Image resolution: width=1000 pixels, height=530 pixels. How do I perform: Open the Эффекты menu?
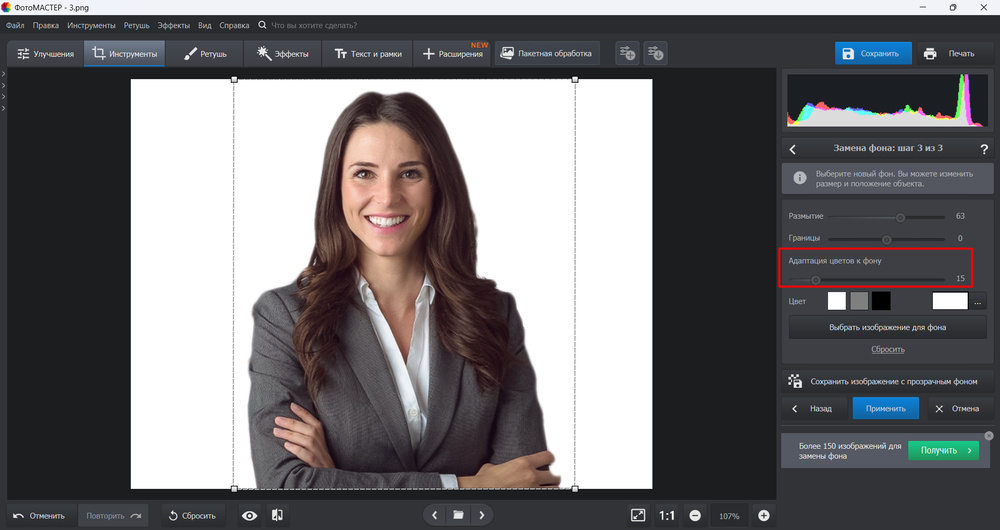coord(174,24)
